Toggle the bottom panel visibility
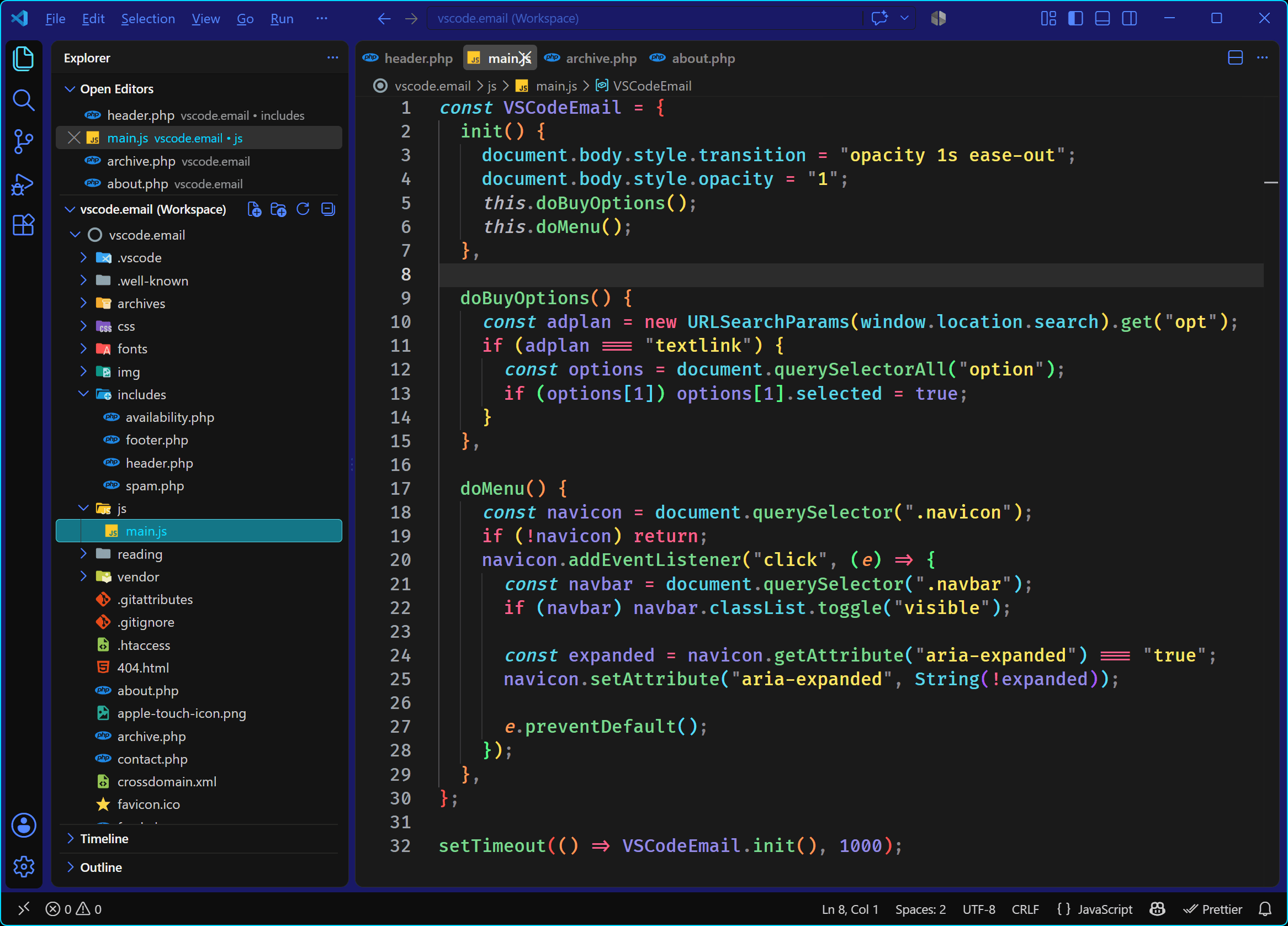Viewport: 1288px width, 926px height. coord(1103,18)
